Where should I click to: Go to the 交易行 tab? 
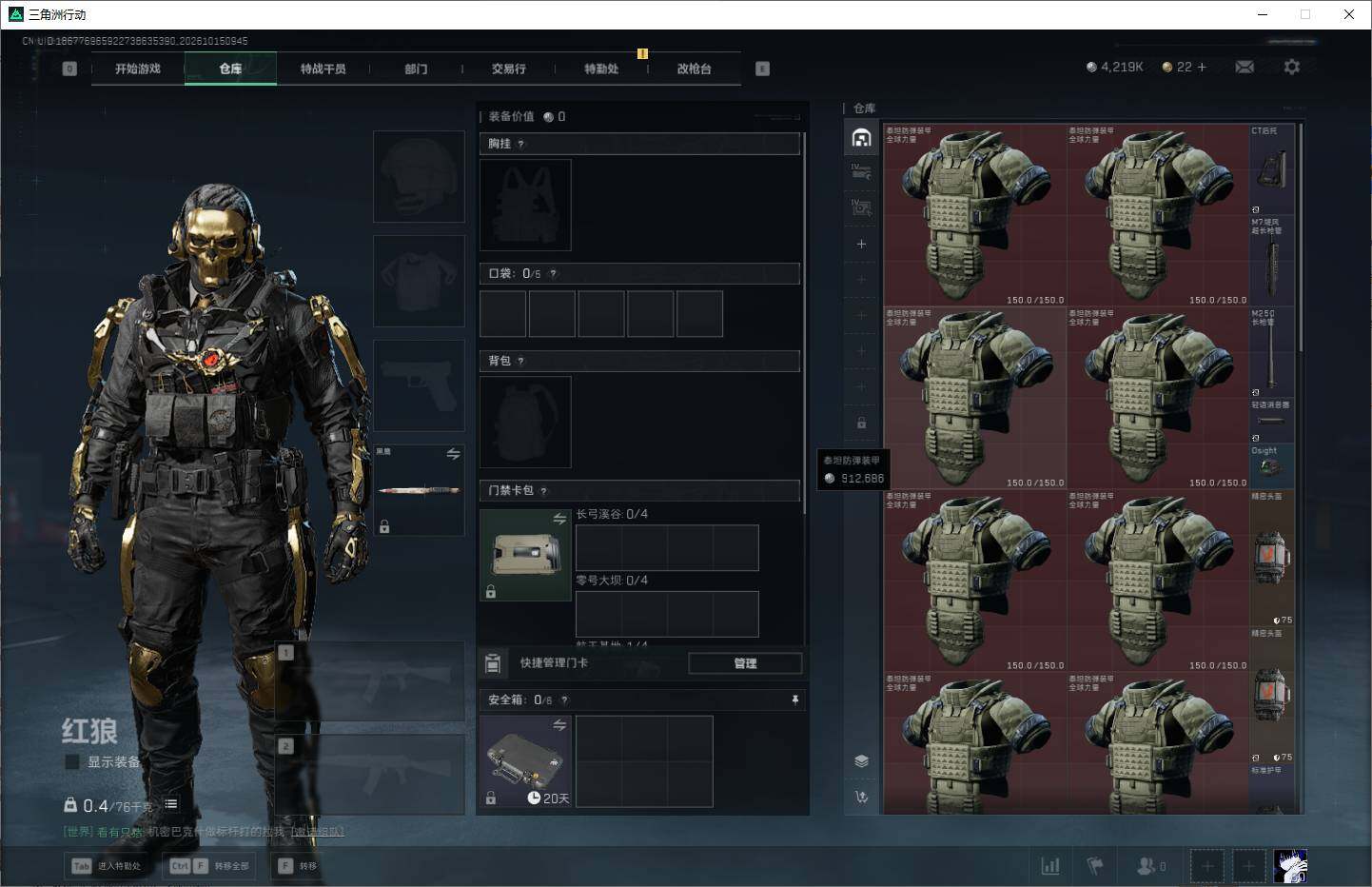(x=508, y=69)
